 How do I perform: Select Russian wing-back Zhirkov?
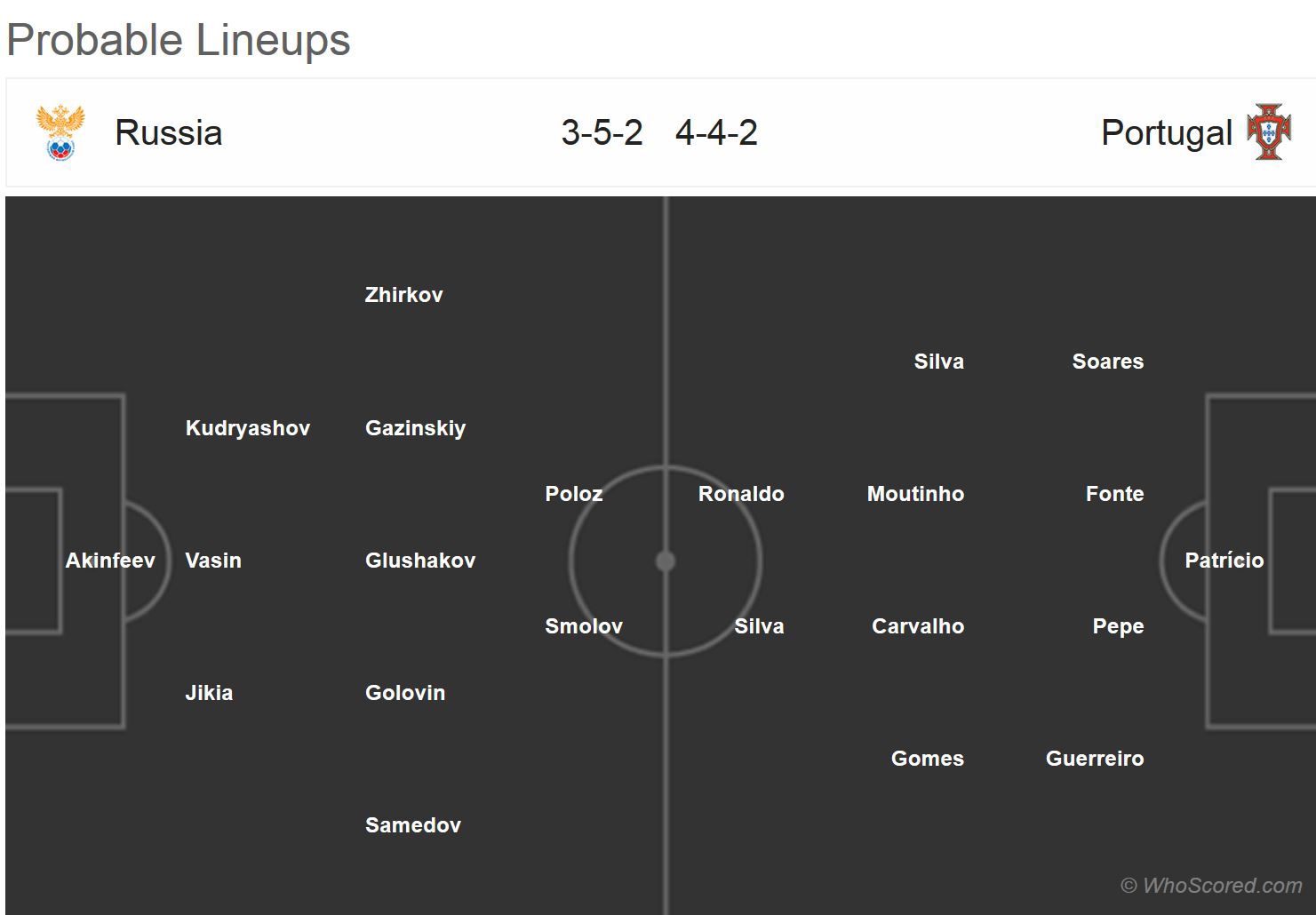[x=403, y=295]
